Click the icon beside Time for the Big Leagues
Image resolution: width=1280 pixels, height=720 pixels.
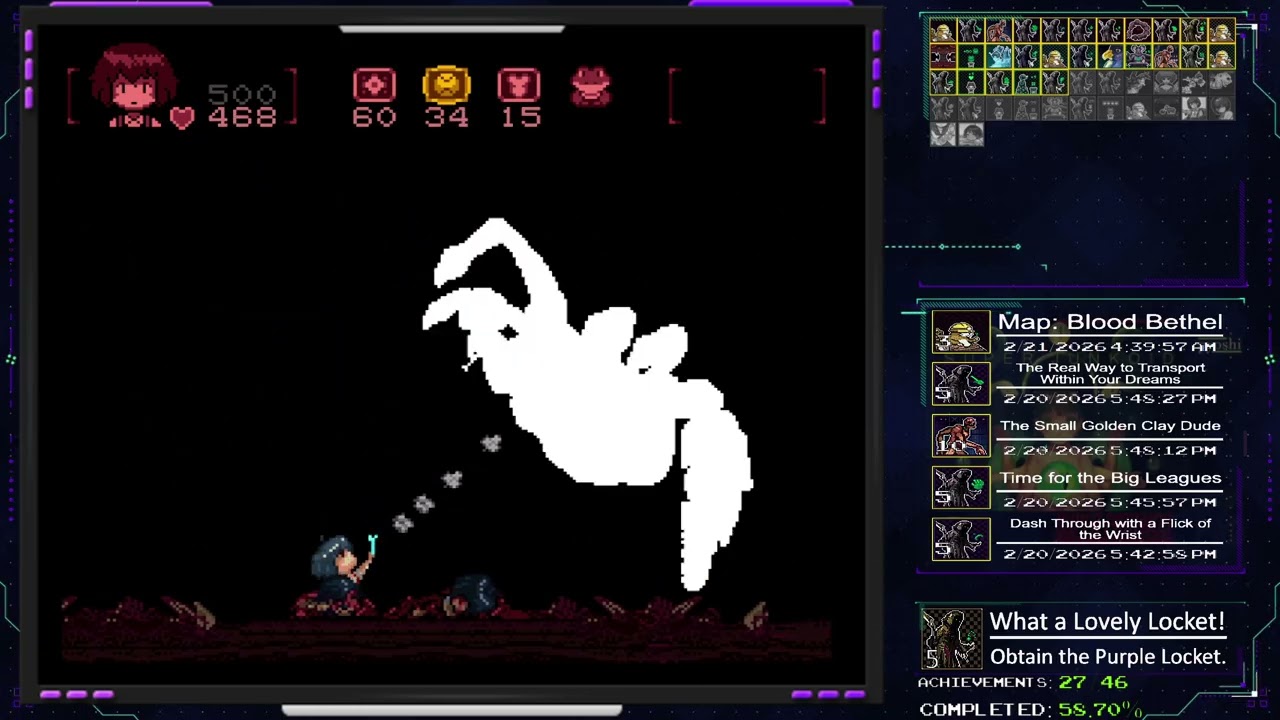pos(961,488)
